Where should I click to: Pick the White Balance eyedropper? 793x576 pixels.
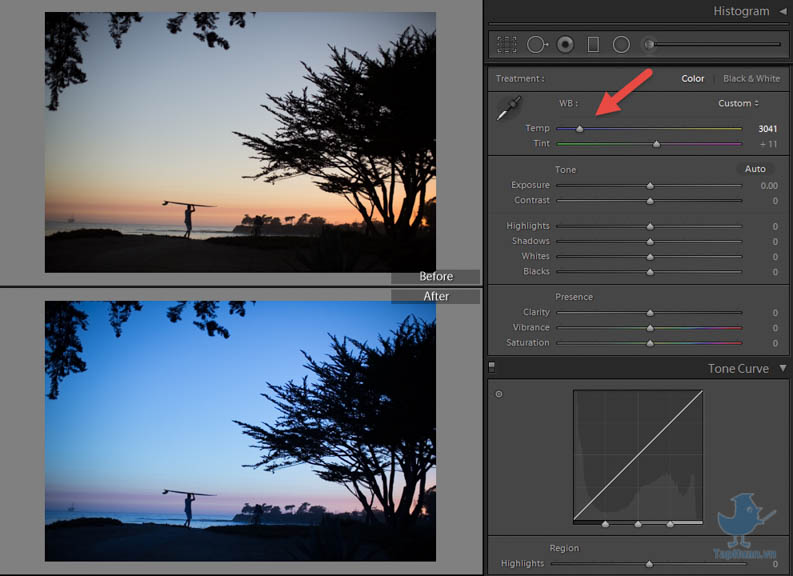click(x=509, y=109)
